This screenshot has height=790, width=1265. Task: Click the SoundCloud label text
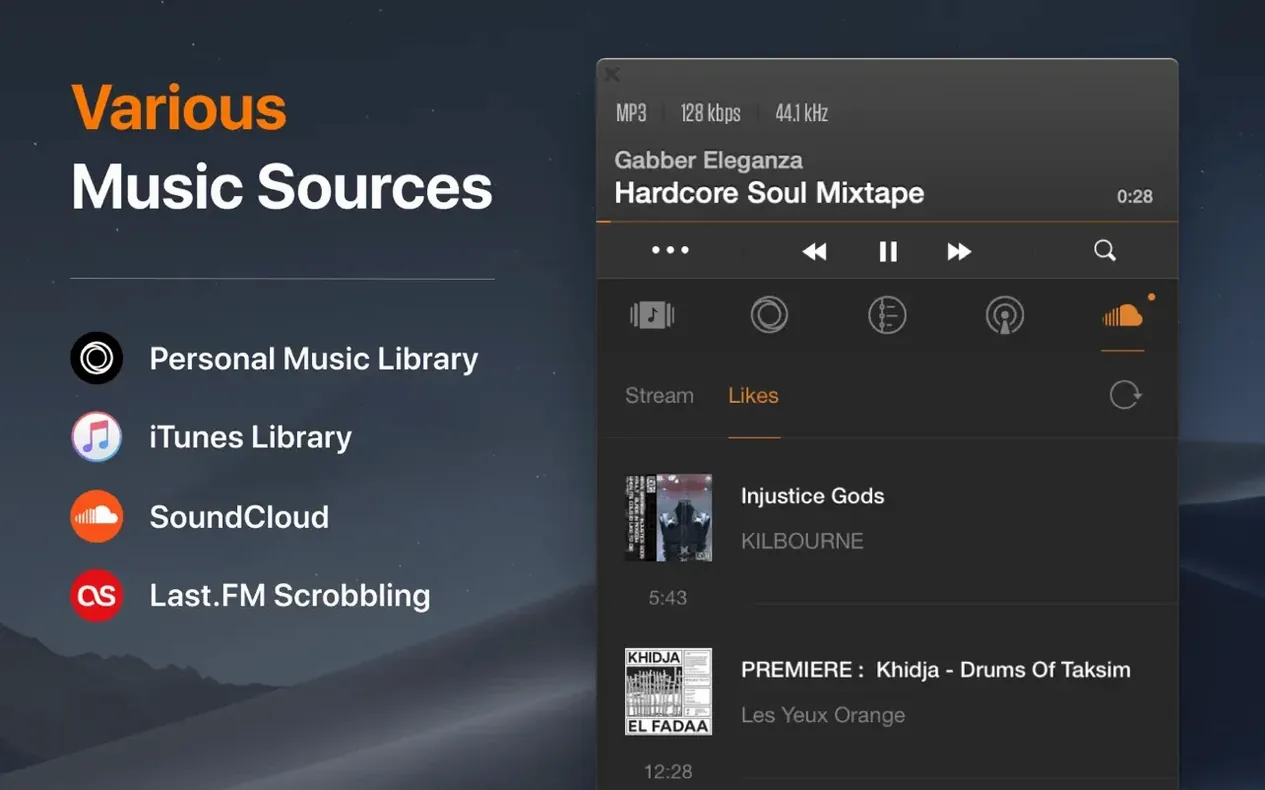[x=239, y=517]
